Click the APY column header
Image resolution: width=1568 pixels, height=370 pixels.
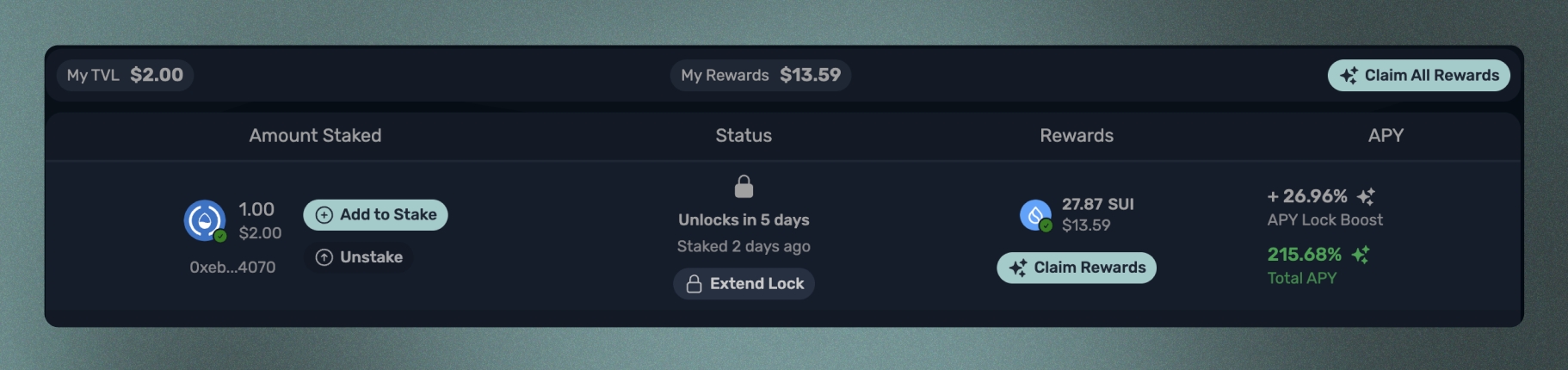[1386, 136]
